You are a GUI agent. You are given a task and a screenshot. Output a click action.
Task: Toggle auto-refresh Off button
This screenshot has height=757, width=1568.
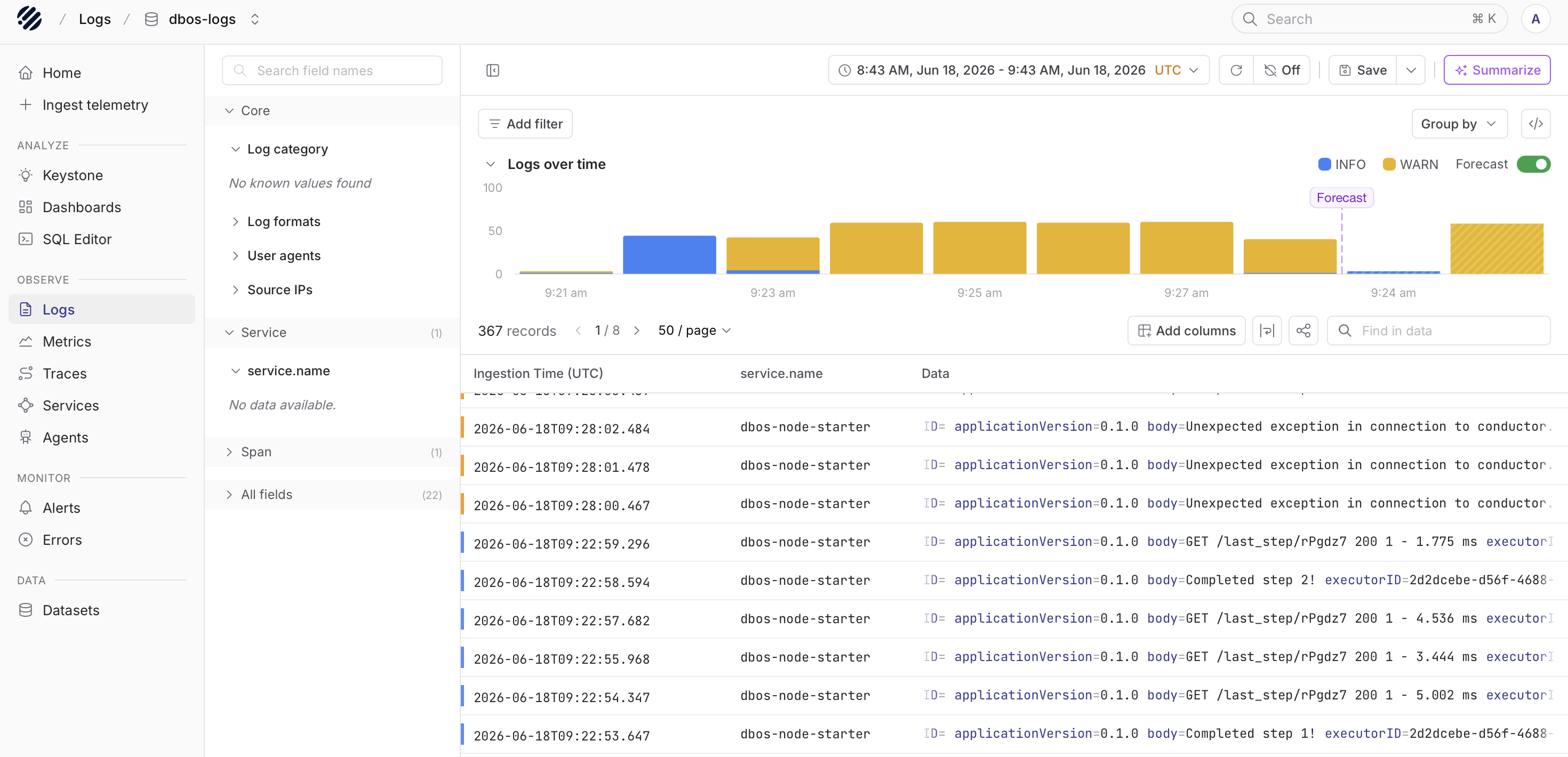click(1282, 70)
